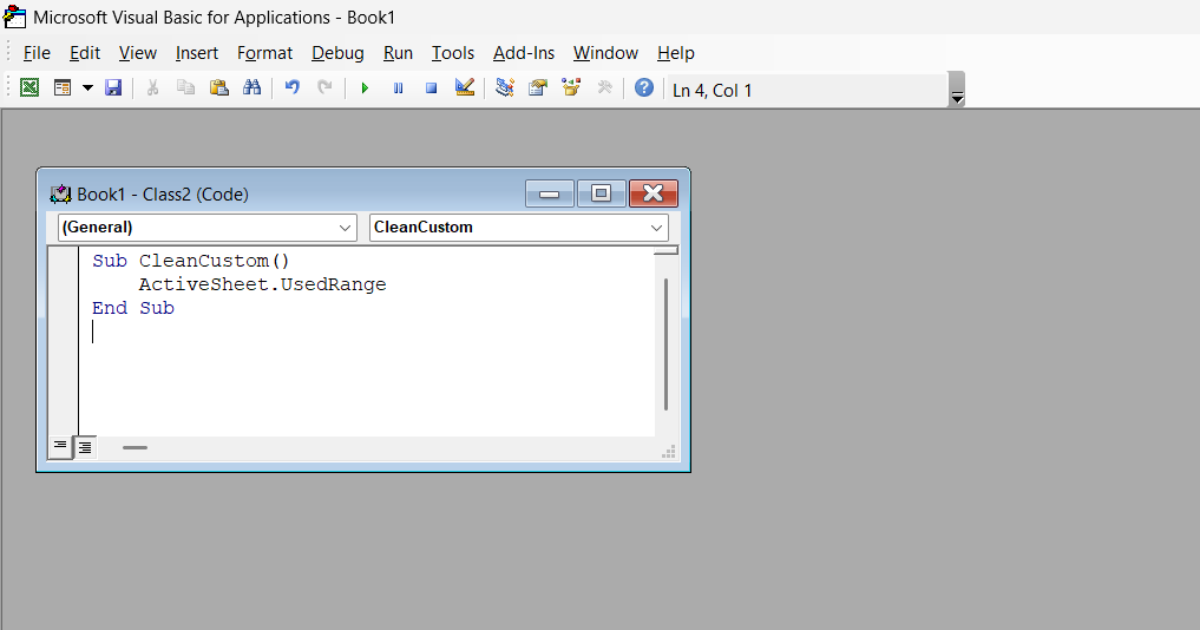Open the Help menu

(x=676, y=53)
